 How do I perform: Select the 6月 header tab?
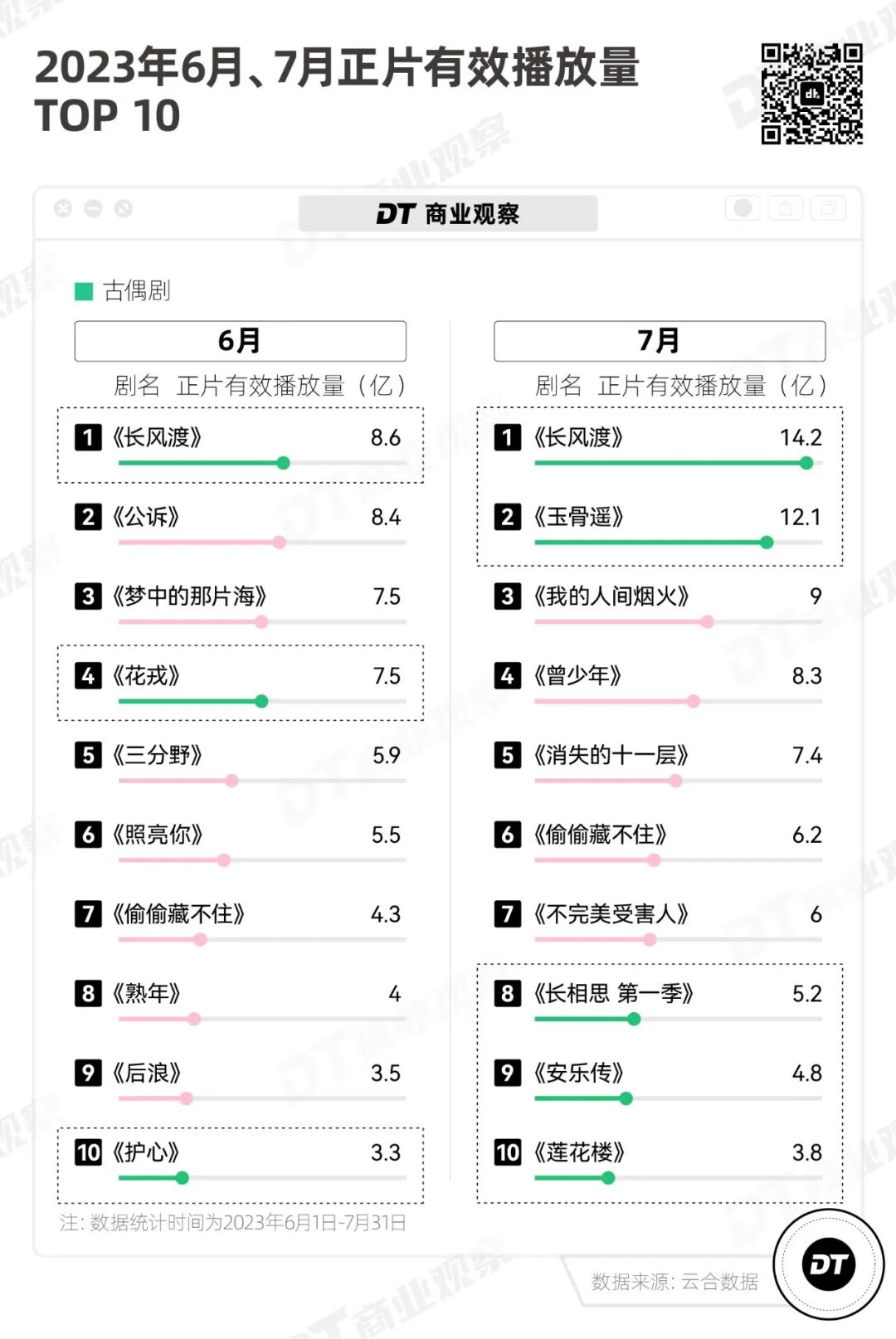click(240, 341)
